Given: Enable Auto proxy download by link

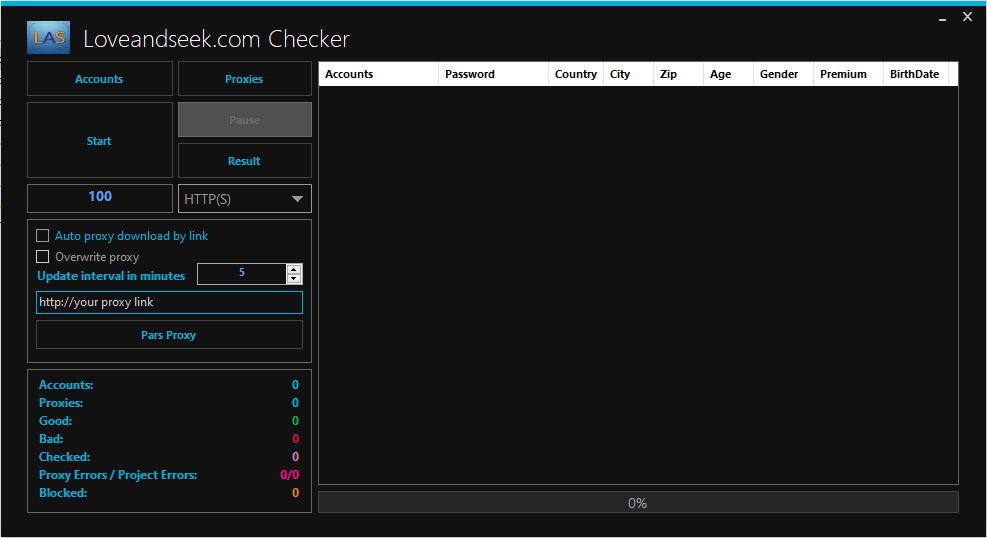Looking at the screenshot, I should [x=43, y=236].
